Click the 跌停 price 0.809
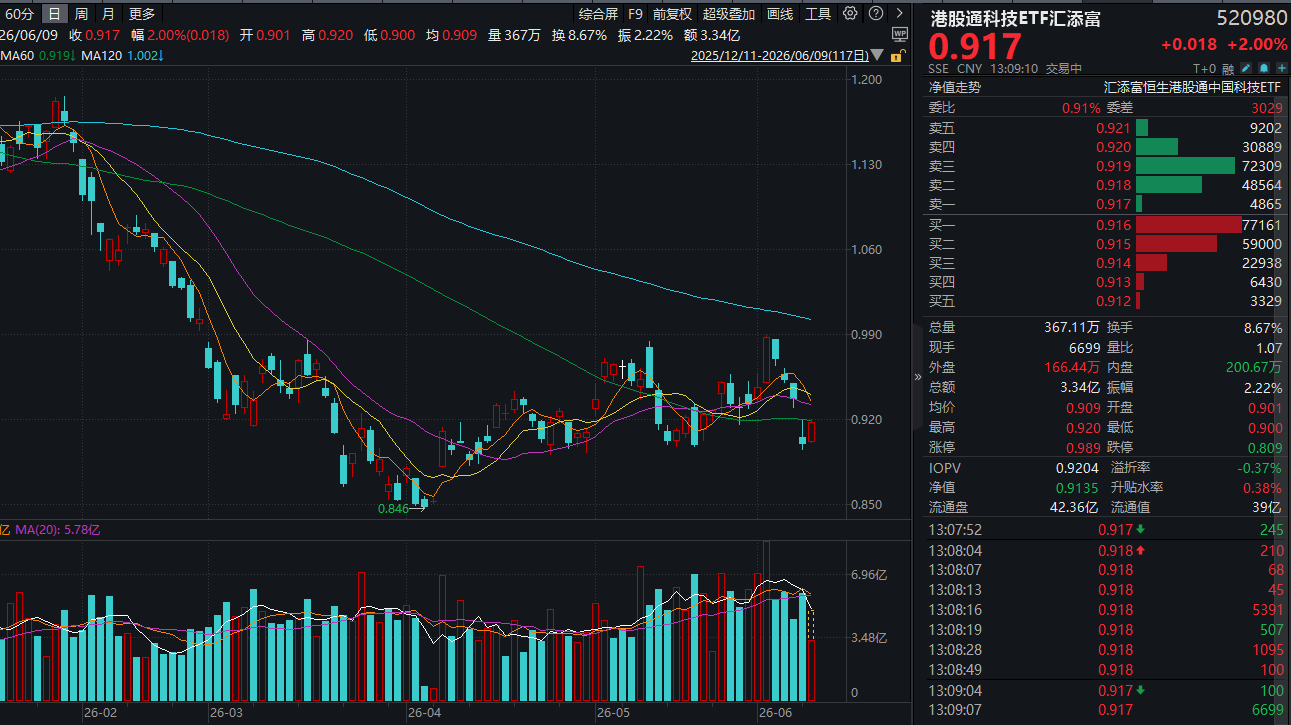 [x=1265, y=448]
